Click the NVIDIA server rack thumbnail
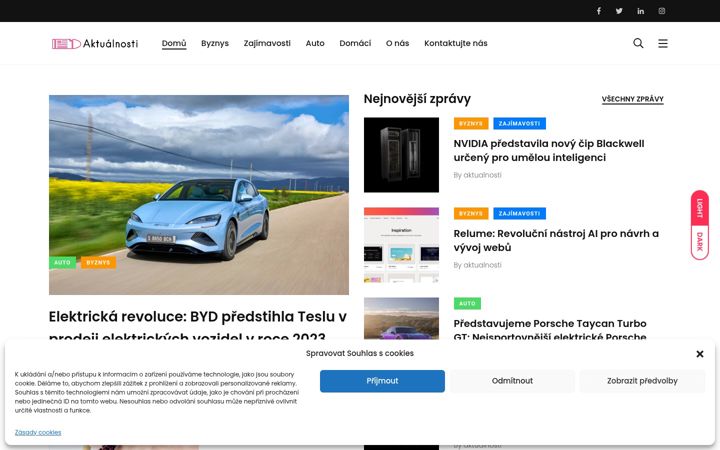Screen dimensions: 720x450 click(401, 155)
